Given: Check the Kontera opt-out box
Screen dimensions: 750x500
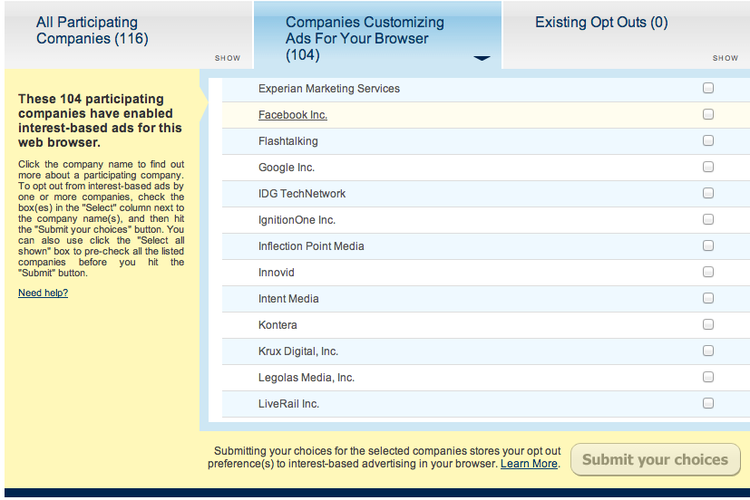Looking at the screenshot, I should click(x=708, y=325).
